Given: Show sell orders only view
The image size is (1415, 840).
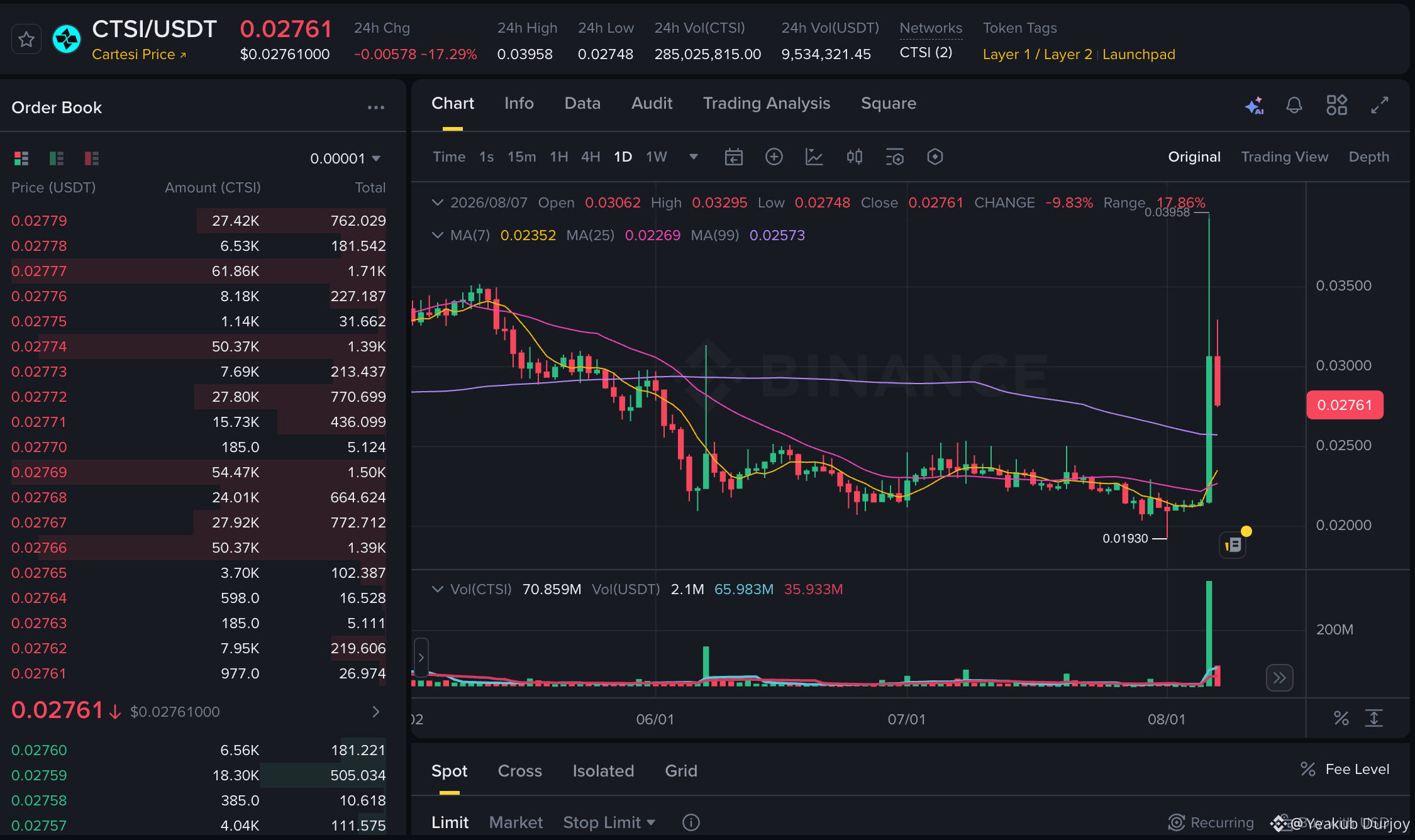Looking at the screenshot, I should pyautogui.click(x=92, y=158).
